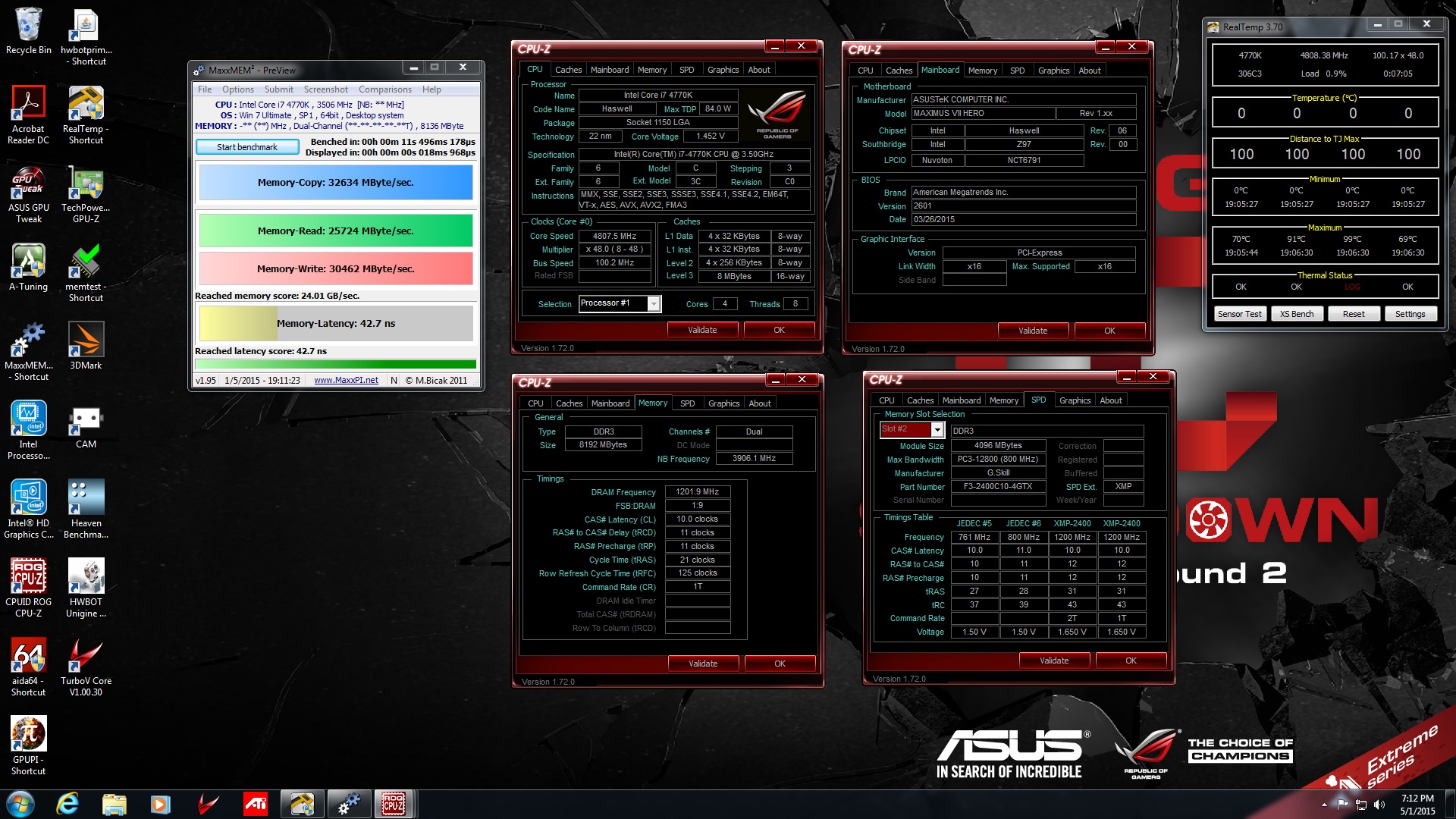Click Memory-Read 25724 MByte/sec bar
1456x819 pixels.
[x=336, y=231]
